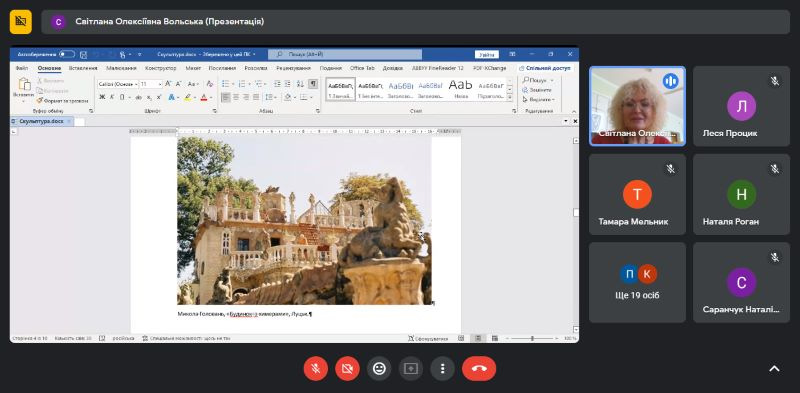This screenshot has height=393, width=800.
Task: Select the Назва title style
Action: pyautogui.click(x=461, y=89)
